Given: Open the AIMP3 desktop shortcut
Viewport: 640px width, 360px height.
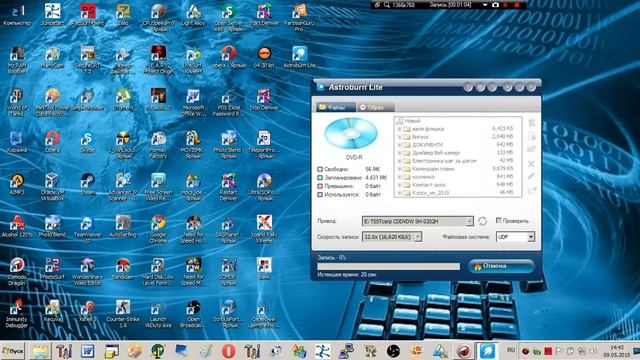Looking at the screenshot, I should pyautogui.click(x=17, y=184).
